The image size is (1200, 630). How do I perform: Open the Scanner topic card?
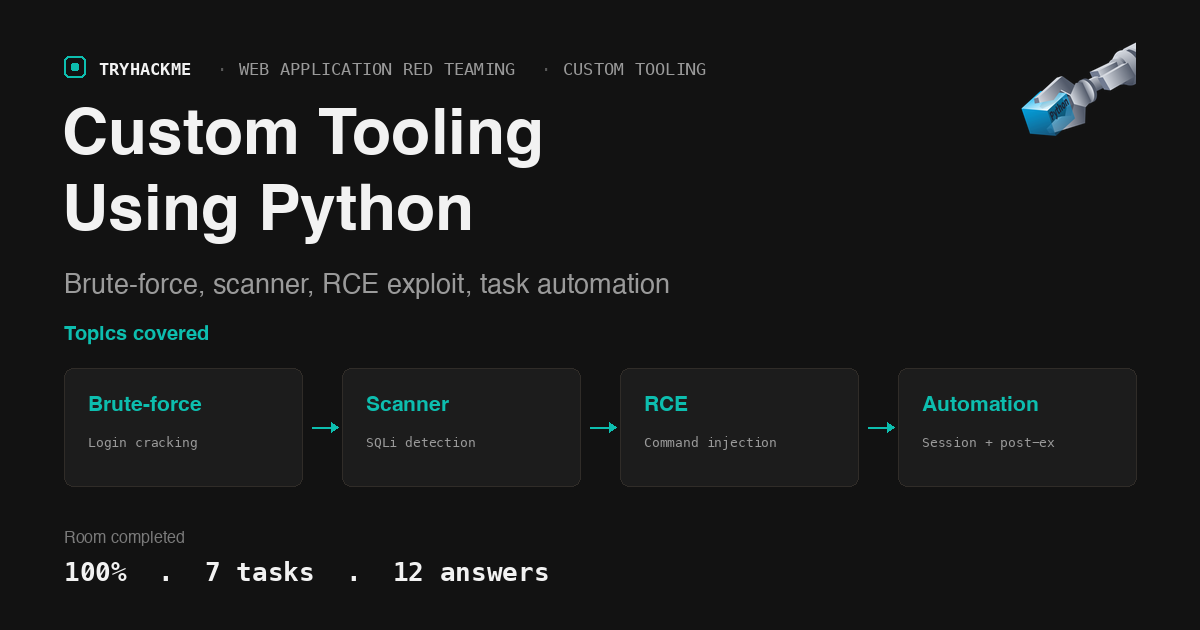tap(461, 427)
